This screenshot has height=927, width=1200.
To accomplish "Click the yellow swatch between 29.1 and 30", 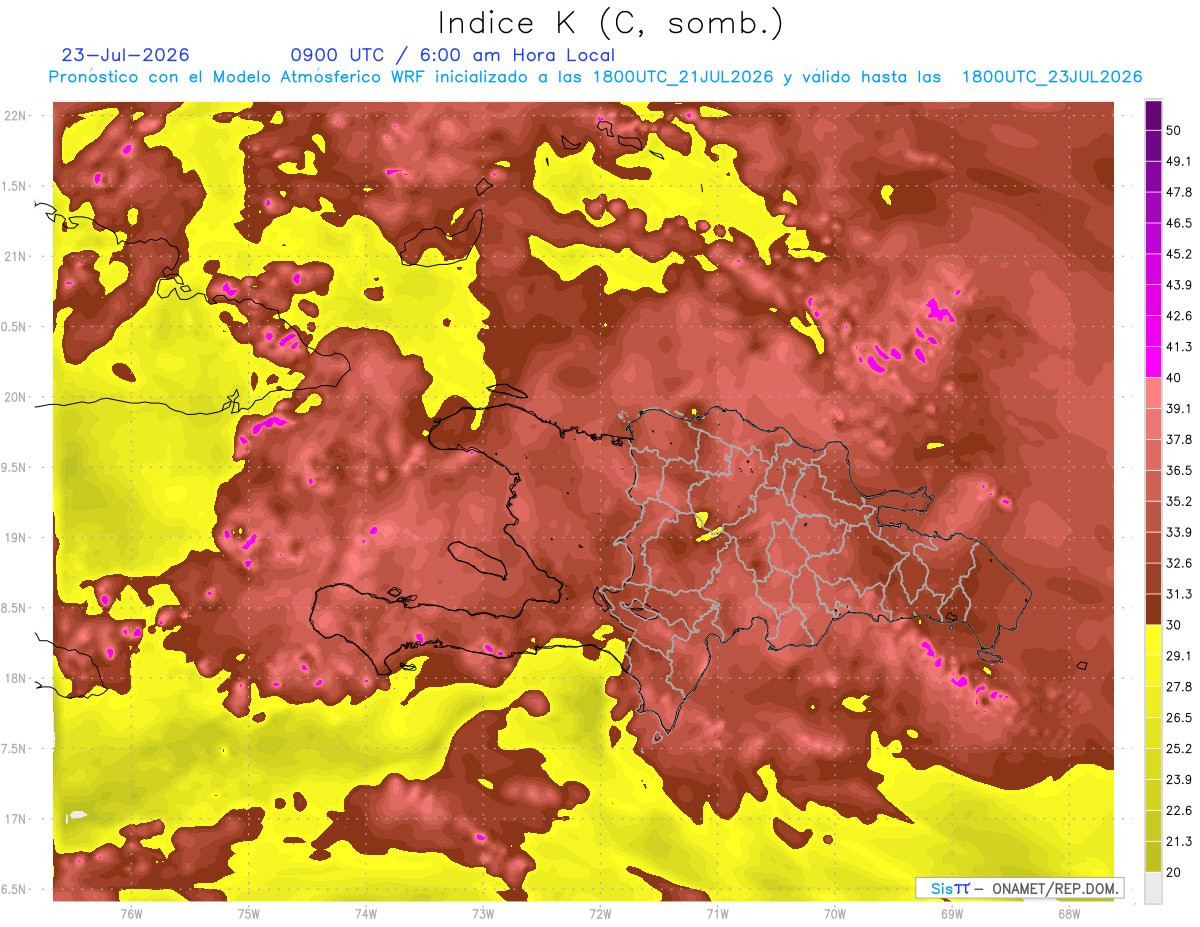I will (1153, 640).
